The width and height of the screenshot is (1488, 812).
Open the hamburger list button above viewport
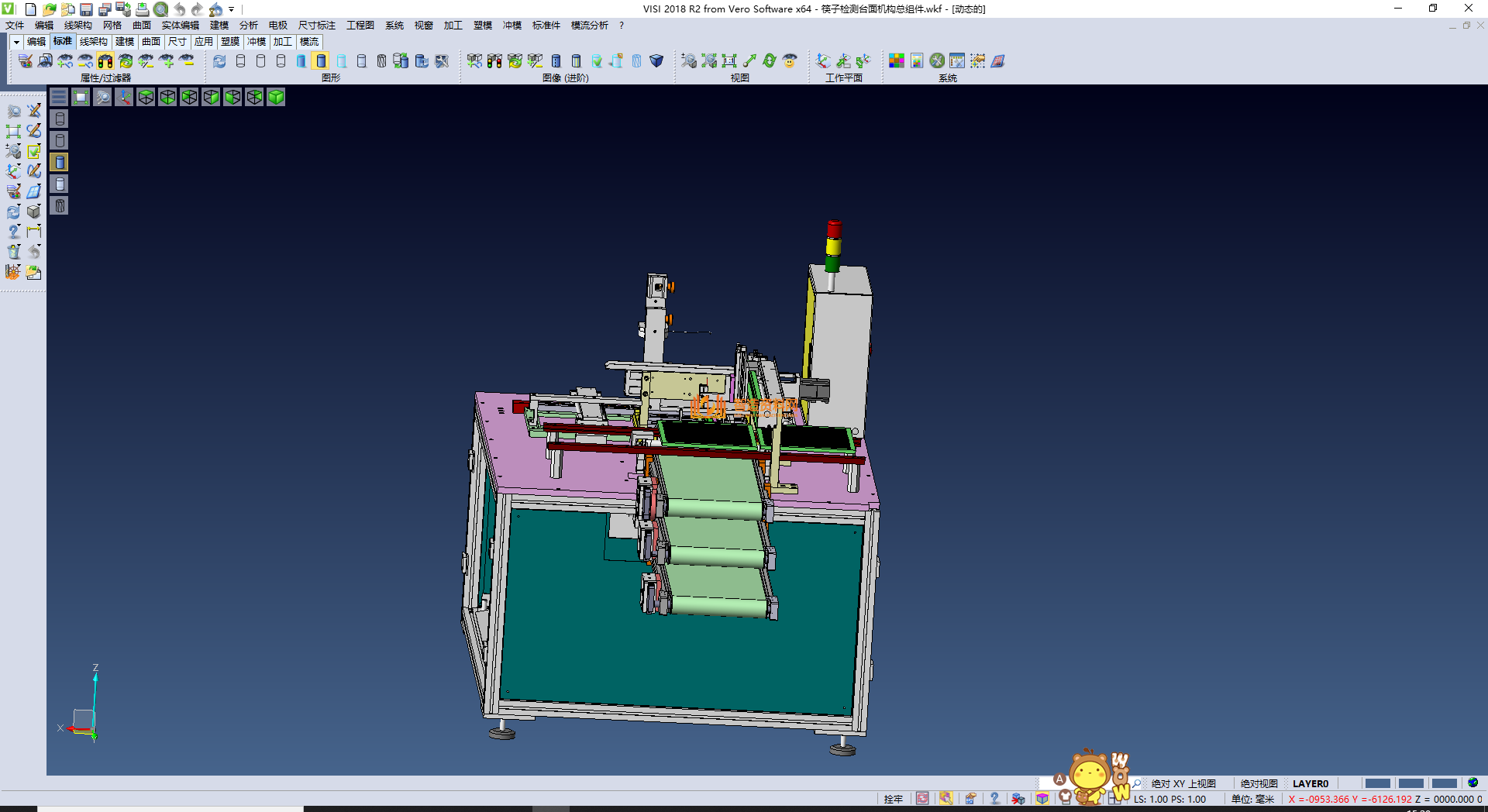click(59, 97)
